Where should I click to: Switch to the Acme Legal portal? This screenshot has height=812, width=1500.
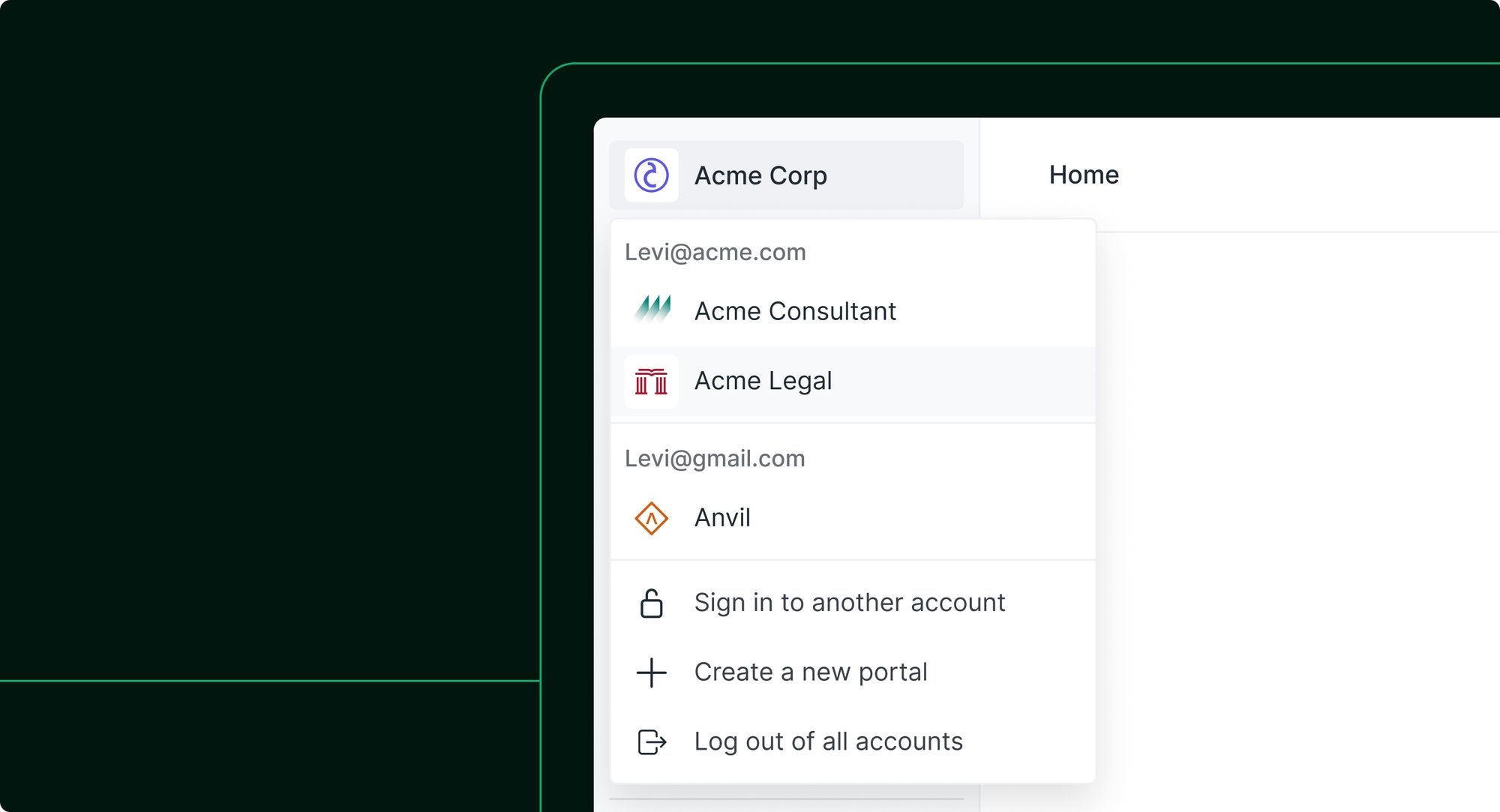pyautogui.click(x=853, y=381)
